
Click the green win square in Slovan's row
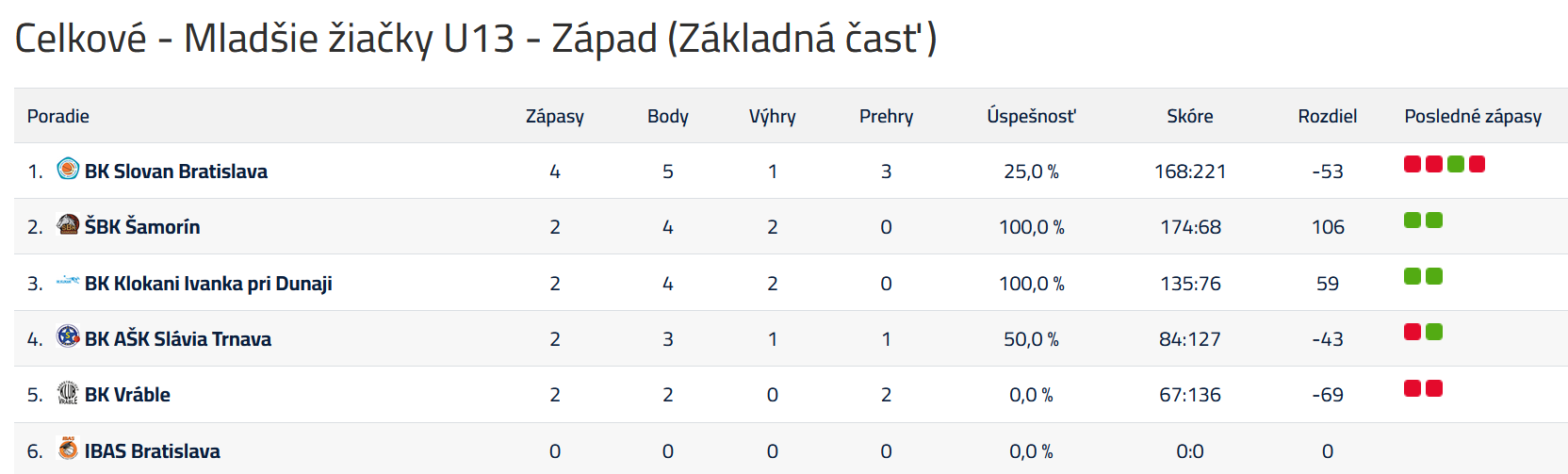coord(1456,164)
